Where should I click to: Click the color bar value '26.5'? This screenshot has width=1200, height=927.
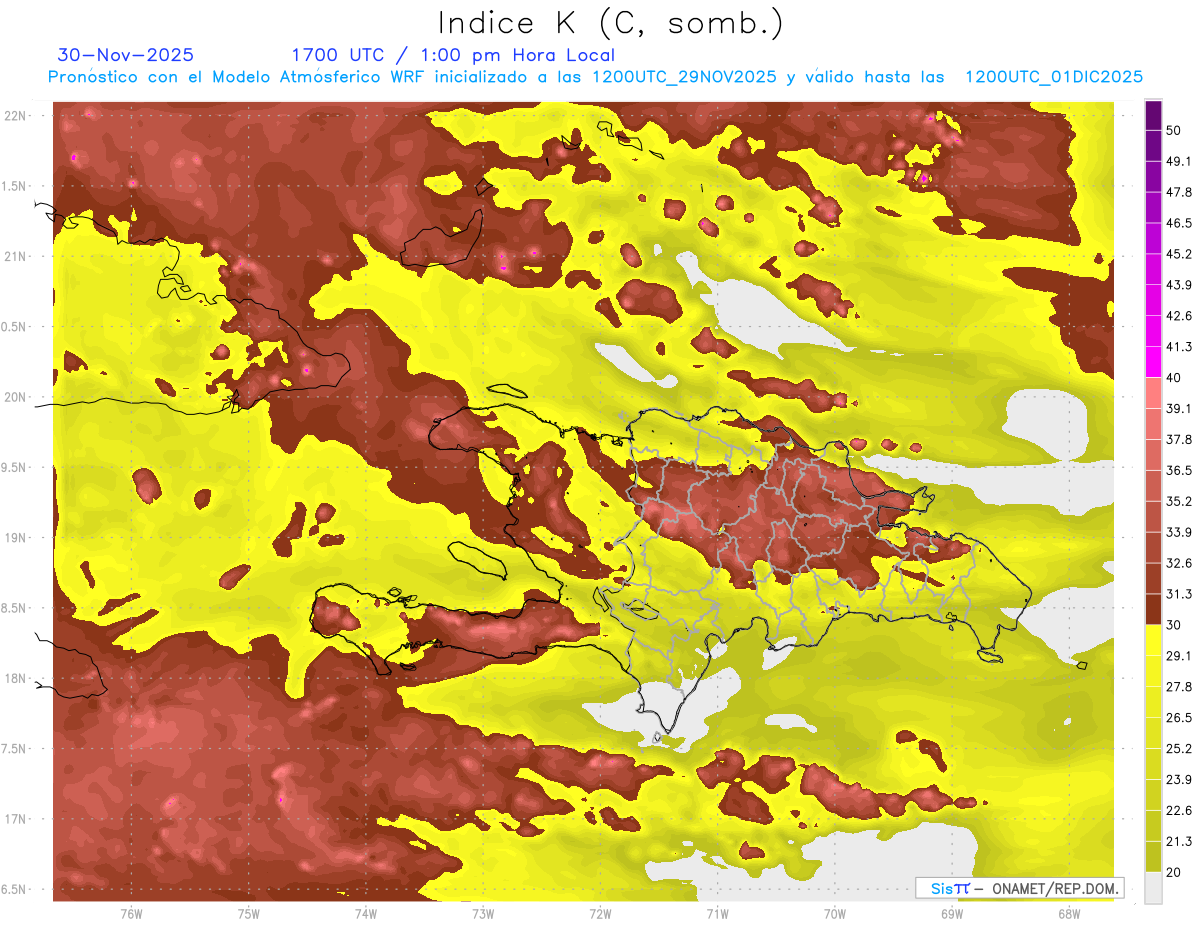(1178, 717)
